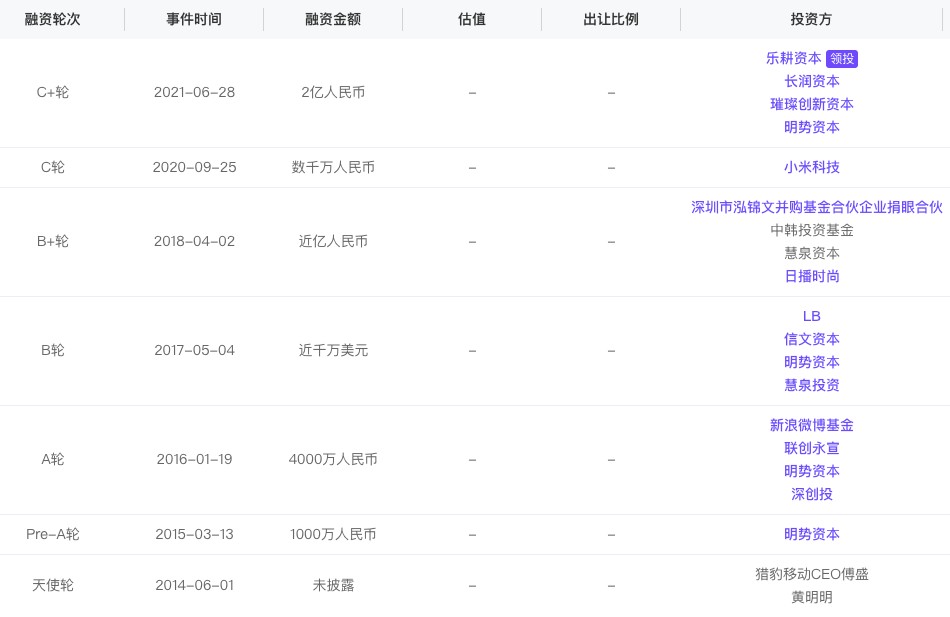Select the 2021-06-28 date cell

194,92
